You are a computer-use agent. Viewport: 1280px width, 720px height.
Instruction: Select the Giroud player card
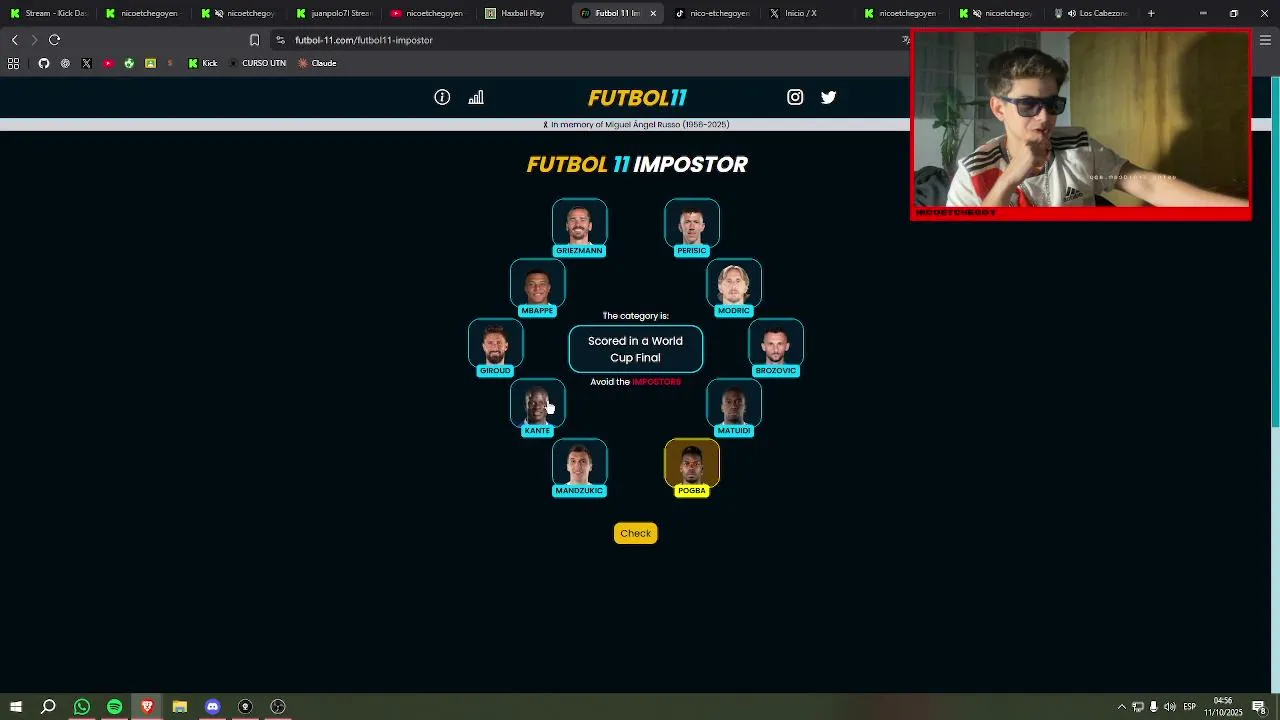coord(495,347)
